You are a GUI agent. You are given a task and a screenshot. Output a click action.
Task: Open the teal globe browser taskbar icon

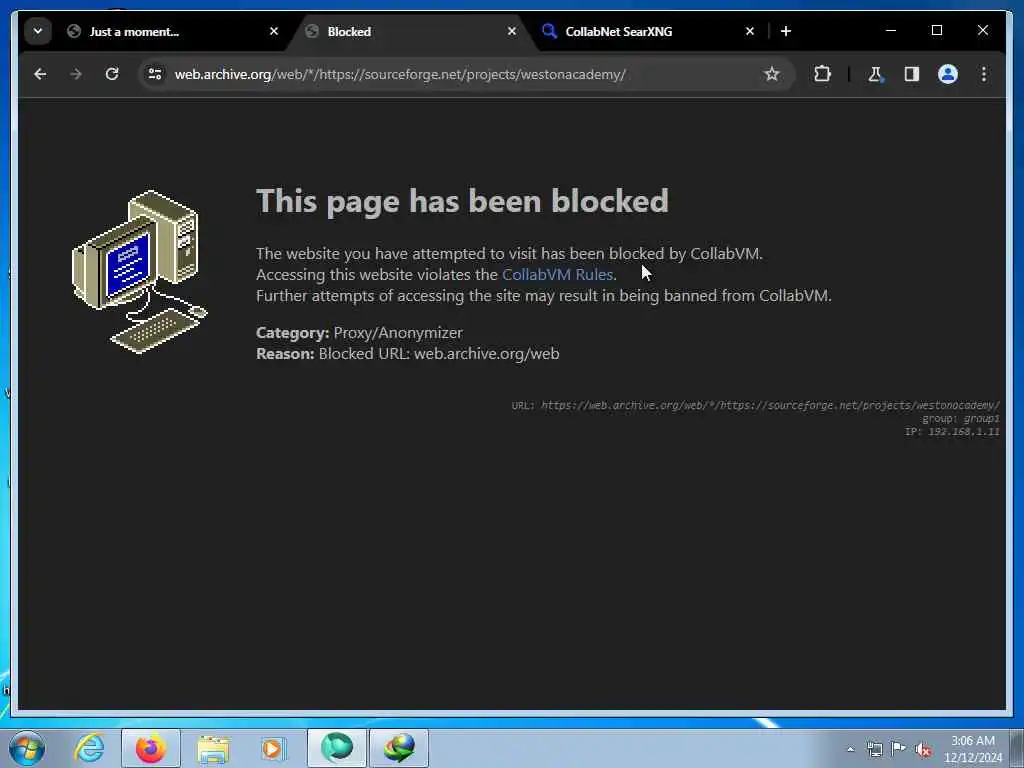(x=337, y=748)
